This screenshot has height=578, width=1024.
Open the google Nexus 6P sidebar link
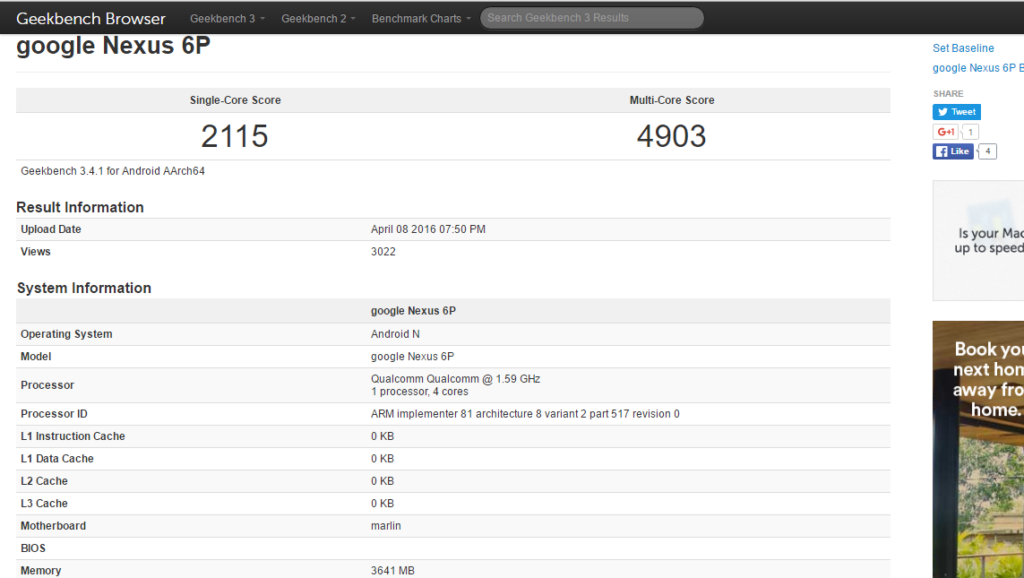tap(978, 68)
